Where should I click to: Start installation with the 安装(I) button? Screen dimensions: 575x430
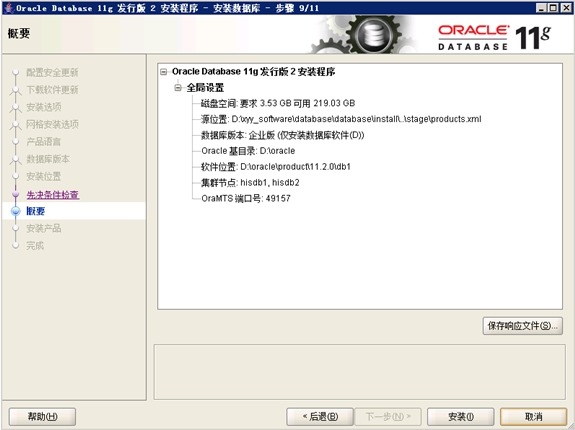(461, 417)
